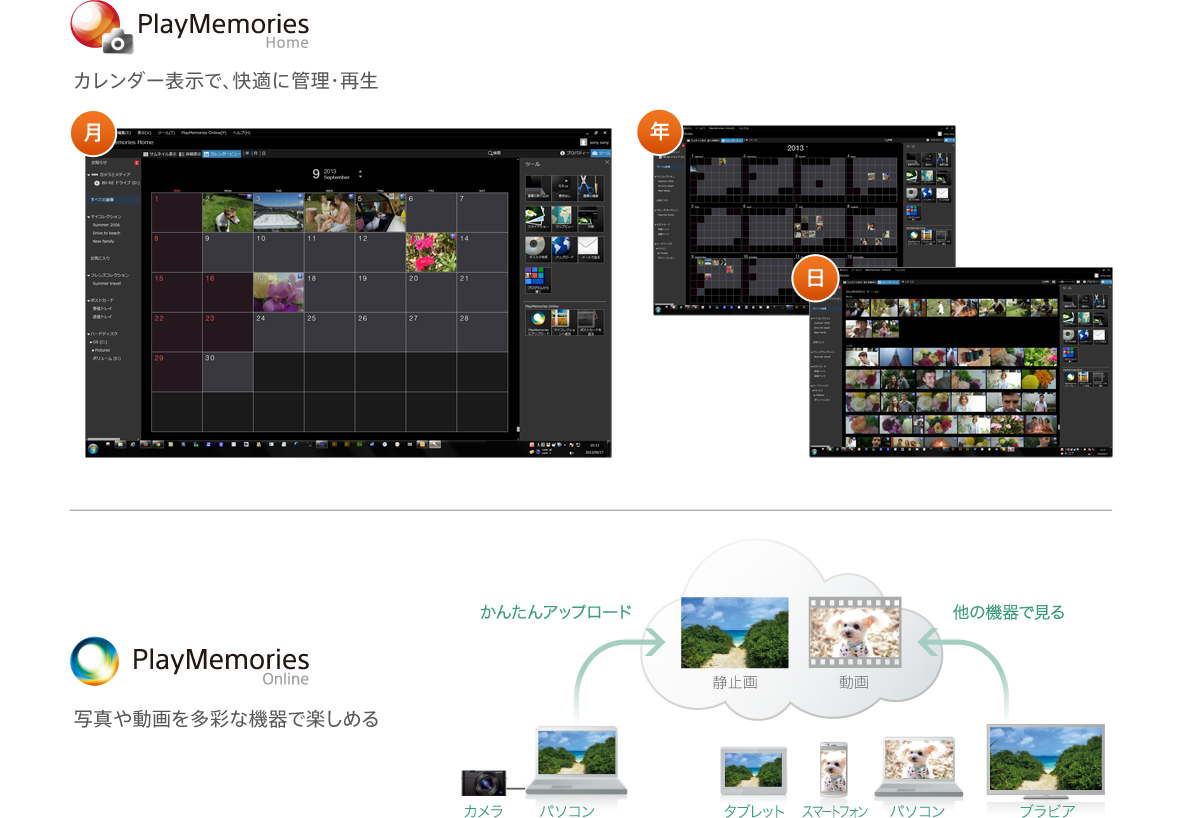
Task: Click the envelope send-by-mail tool
Action: [590, 247]
